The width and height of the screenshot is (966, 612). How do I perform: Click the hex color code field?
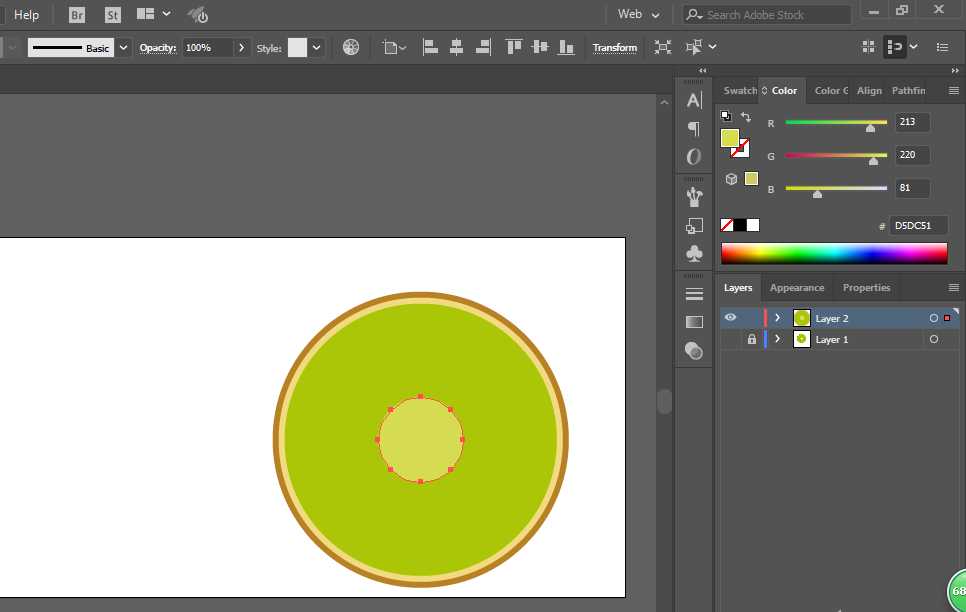point(917,226)
